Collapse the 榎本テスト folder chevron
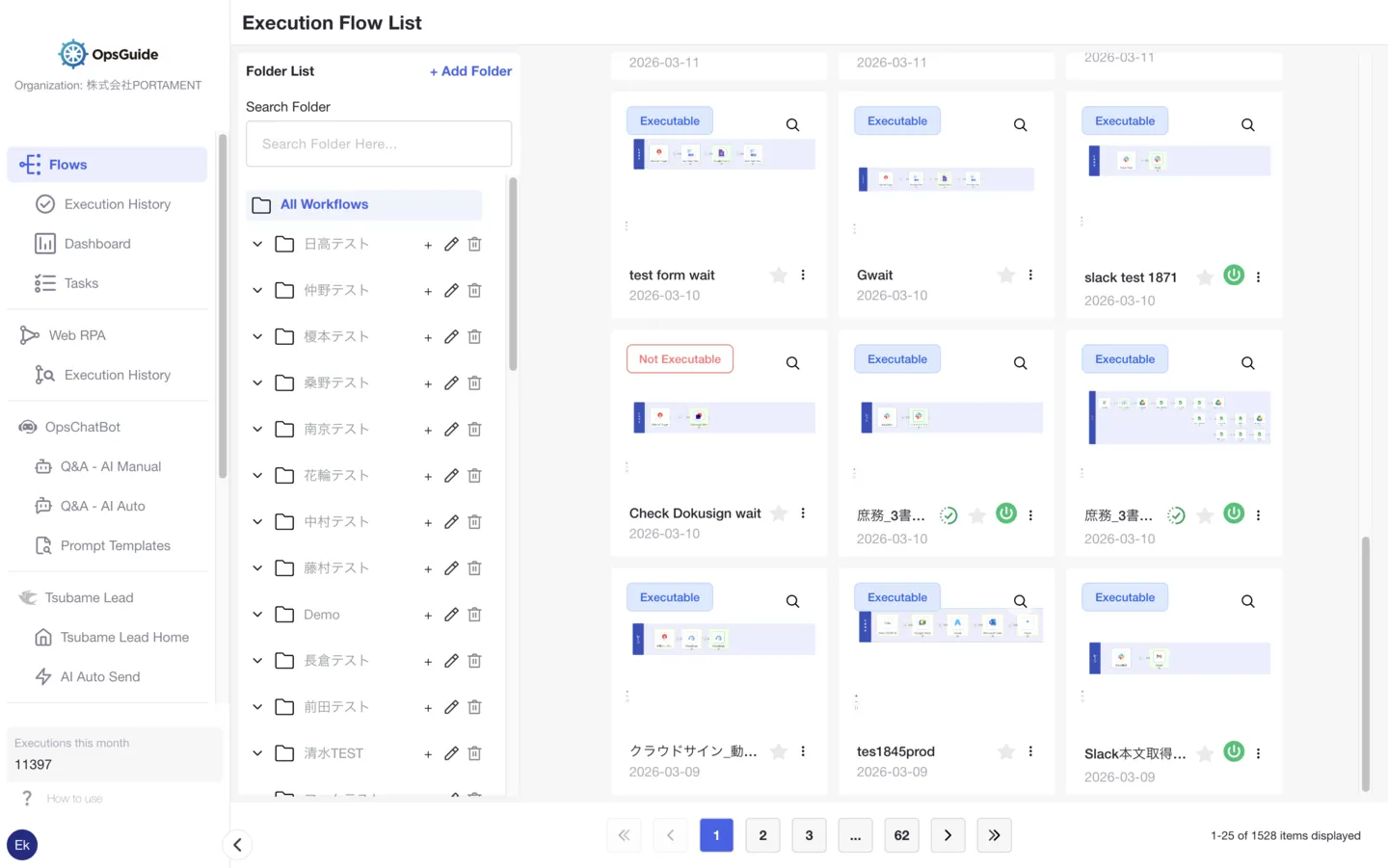 click(x=257, y=336)
